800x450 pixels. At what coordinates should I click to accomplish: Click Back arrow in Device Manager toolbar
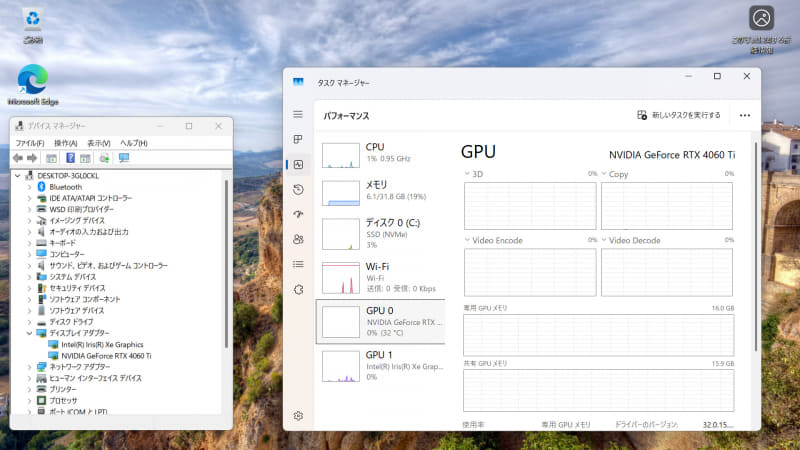[x=18, y=158]
